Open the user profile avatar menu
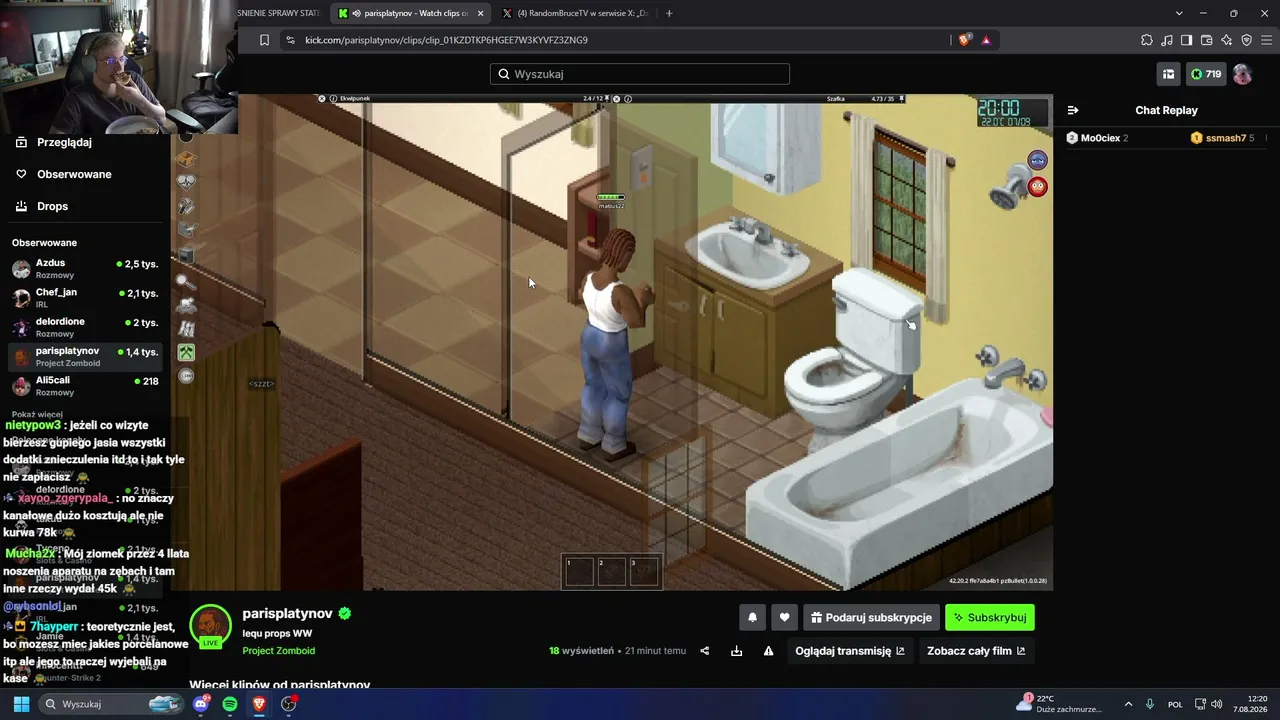This screenshot has width=1280, height=720. coord(1243,74)
